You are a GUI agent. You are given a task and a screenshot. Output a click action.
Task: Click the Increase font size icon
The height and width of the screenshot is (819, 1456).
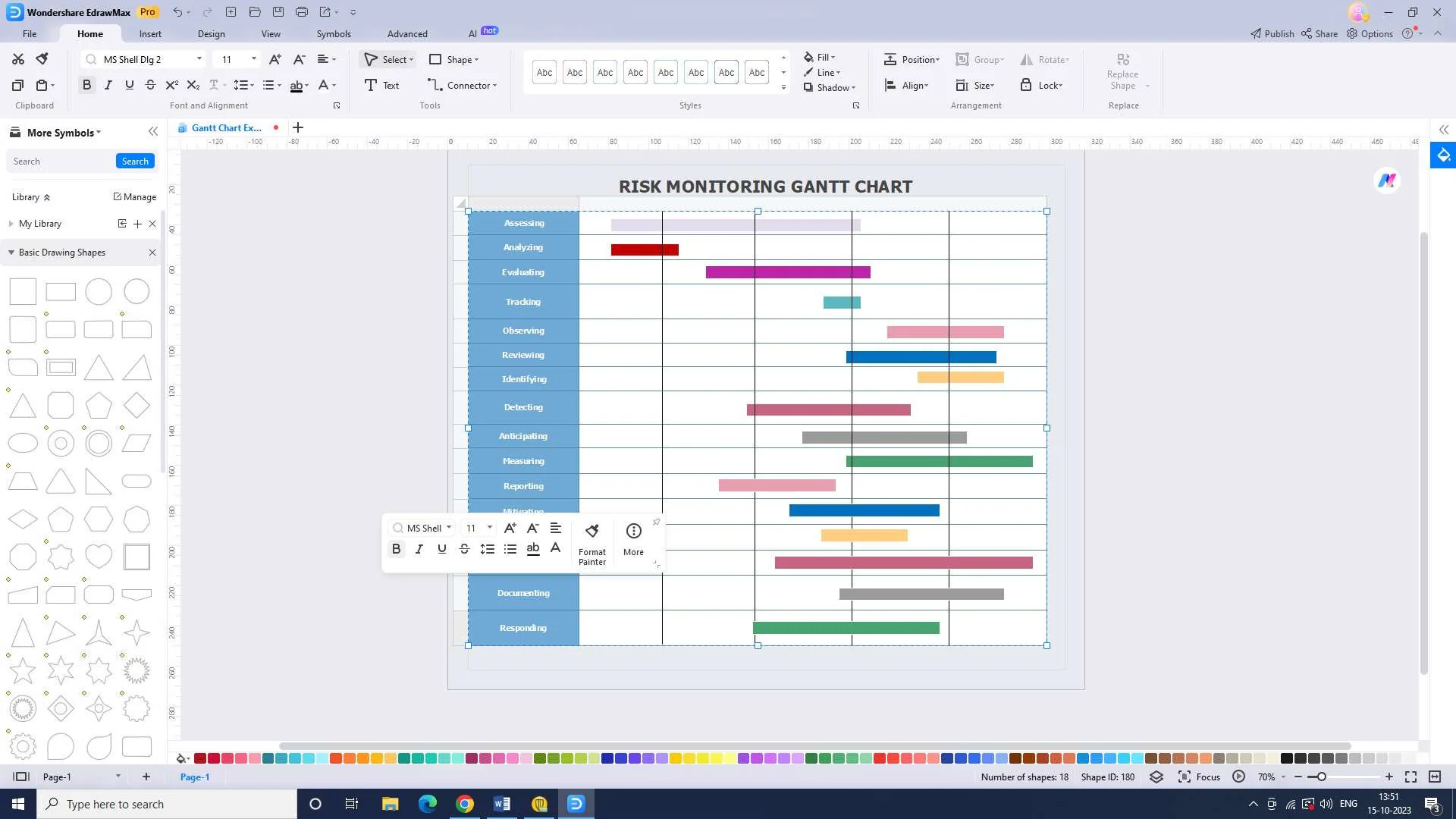pos(275,59)
